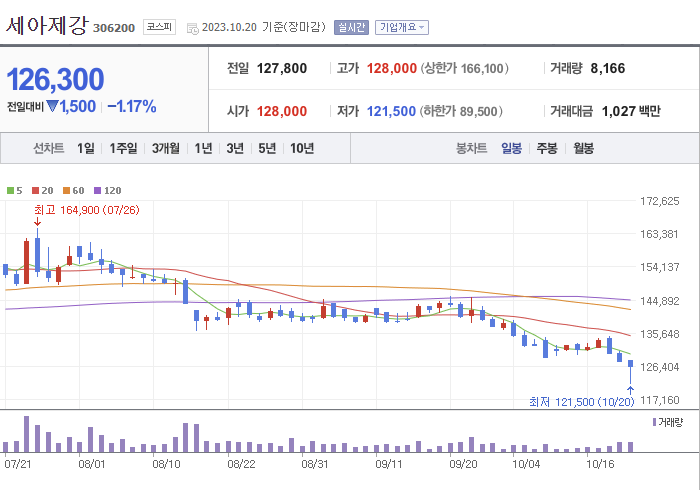The width and height of the screenshot is (700, 490).
Task: Click the 최저 121,500 (10/20) chart label
Action: click(x=582, y=402)
